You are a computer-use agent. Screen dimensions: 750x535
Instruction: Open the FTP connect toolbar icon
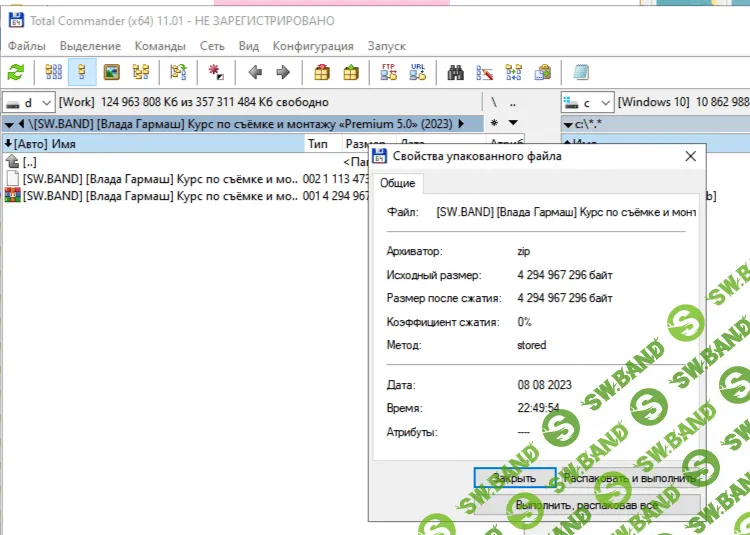click(389, 72)
